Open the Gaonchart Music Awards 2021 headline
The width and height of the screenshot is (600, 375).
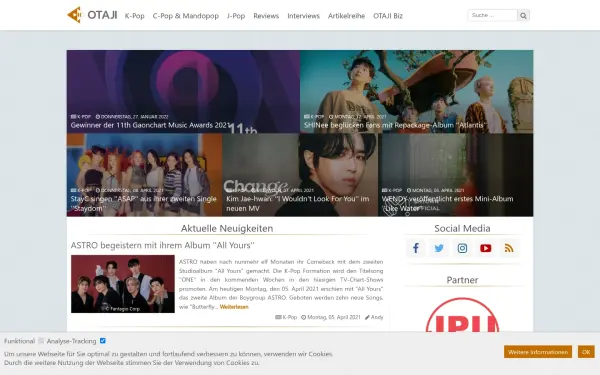point(151,125)
